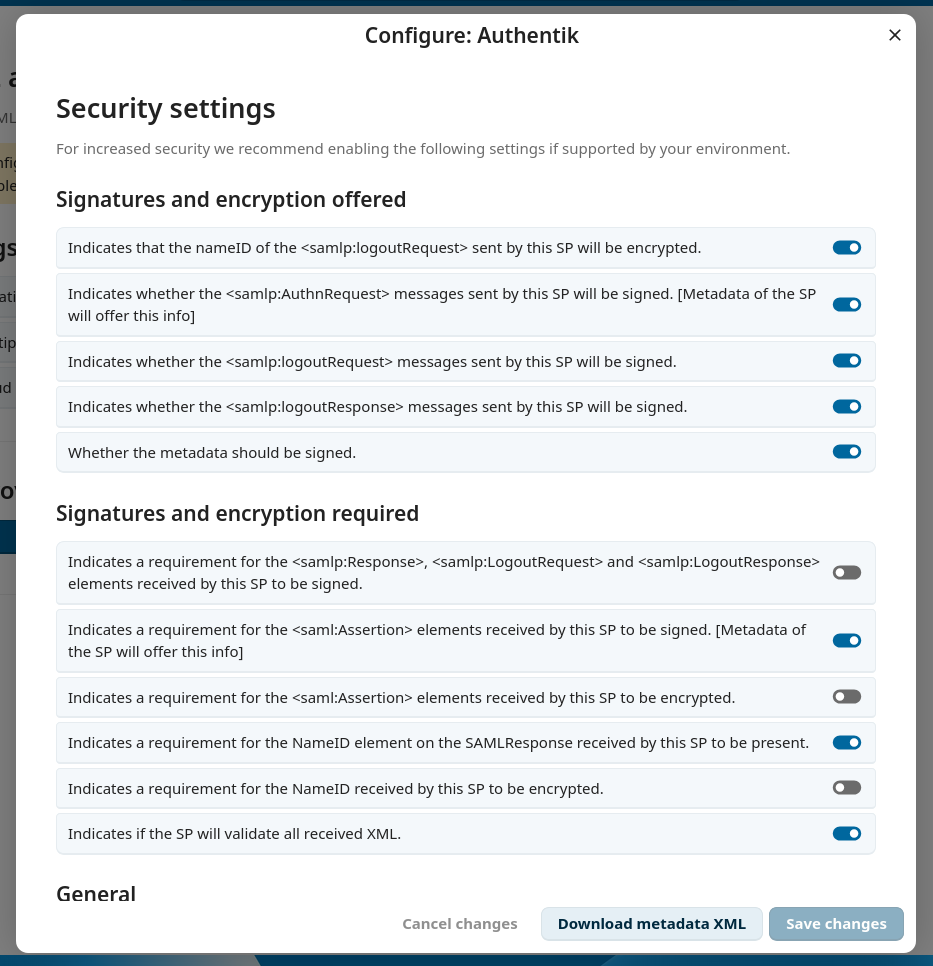Screen dimensions: 933x966
Task: Toggle signing of logoutRequest messages sent
Action: 847,360
